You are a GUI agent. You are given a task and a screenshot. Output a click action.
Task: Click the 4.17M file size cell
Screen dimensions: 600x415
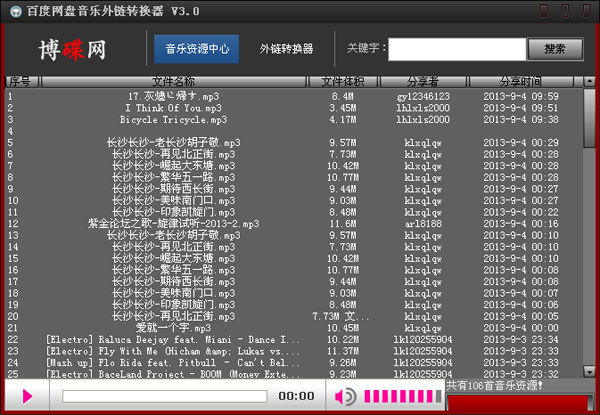343,119
